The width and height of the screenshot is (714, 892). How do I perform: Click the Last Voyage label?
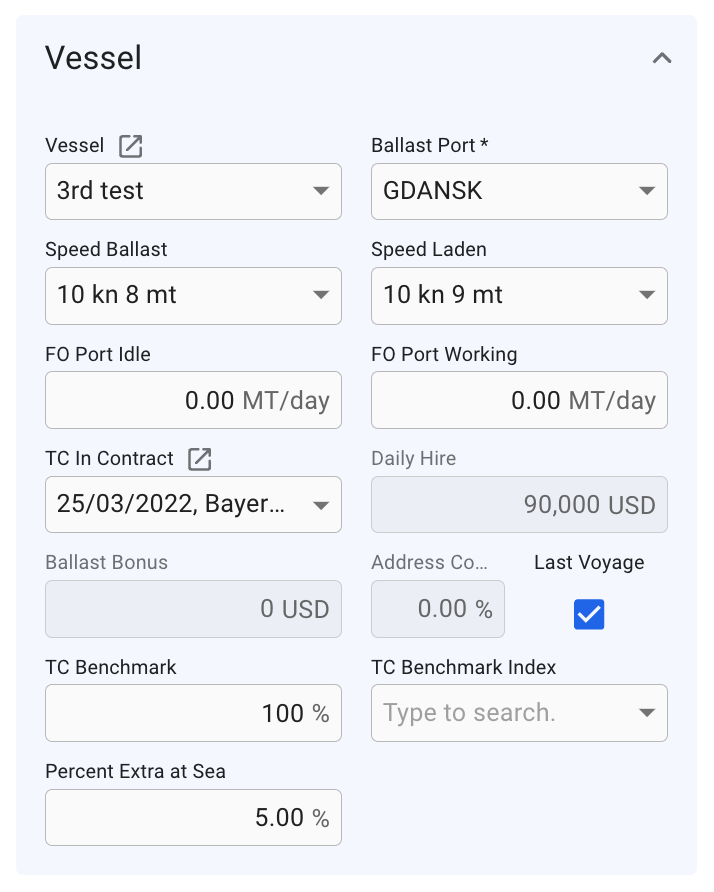pos(589,562)
